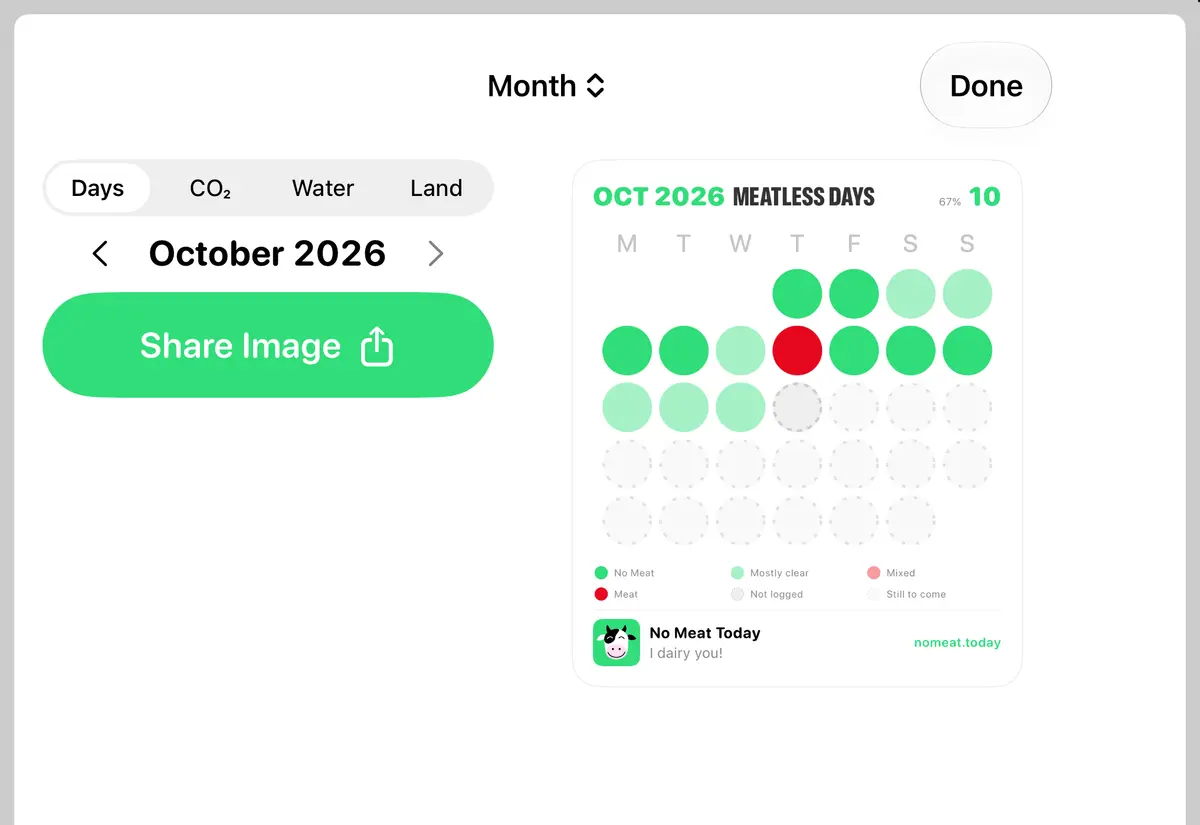The width and height of the screenshot is (1200, 825).
Task: Tap the Done button
Action: (986, 86)
